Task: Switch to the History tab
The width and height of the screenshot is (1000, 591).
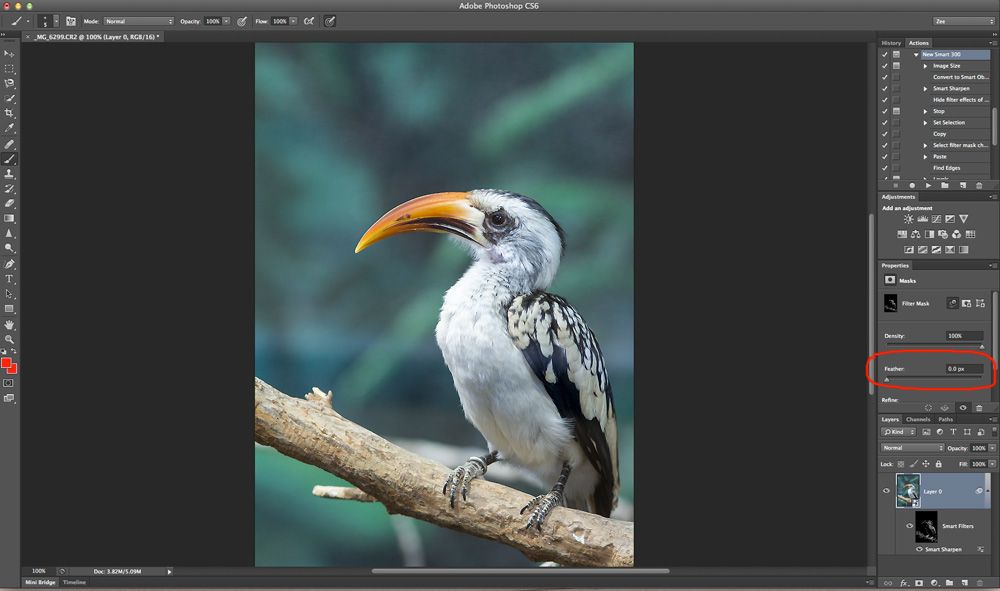Action: [x=891, y=43]
